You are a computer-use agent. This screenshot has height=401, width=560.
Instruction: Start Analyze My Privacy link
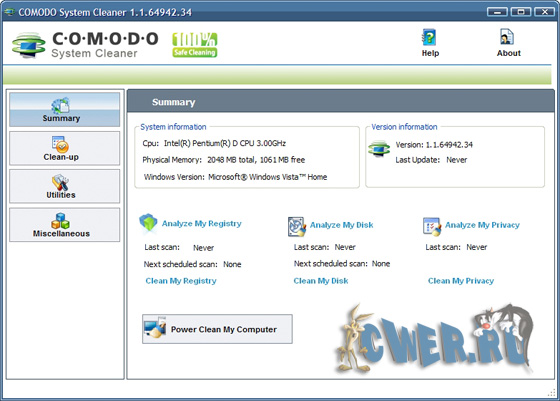pos(482,225)
